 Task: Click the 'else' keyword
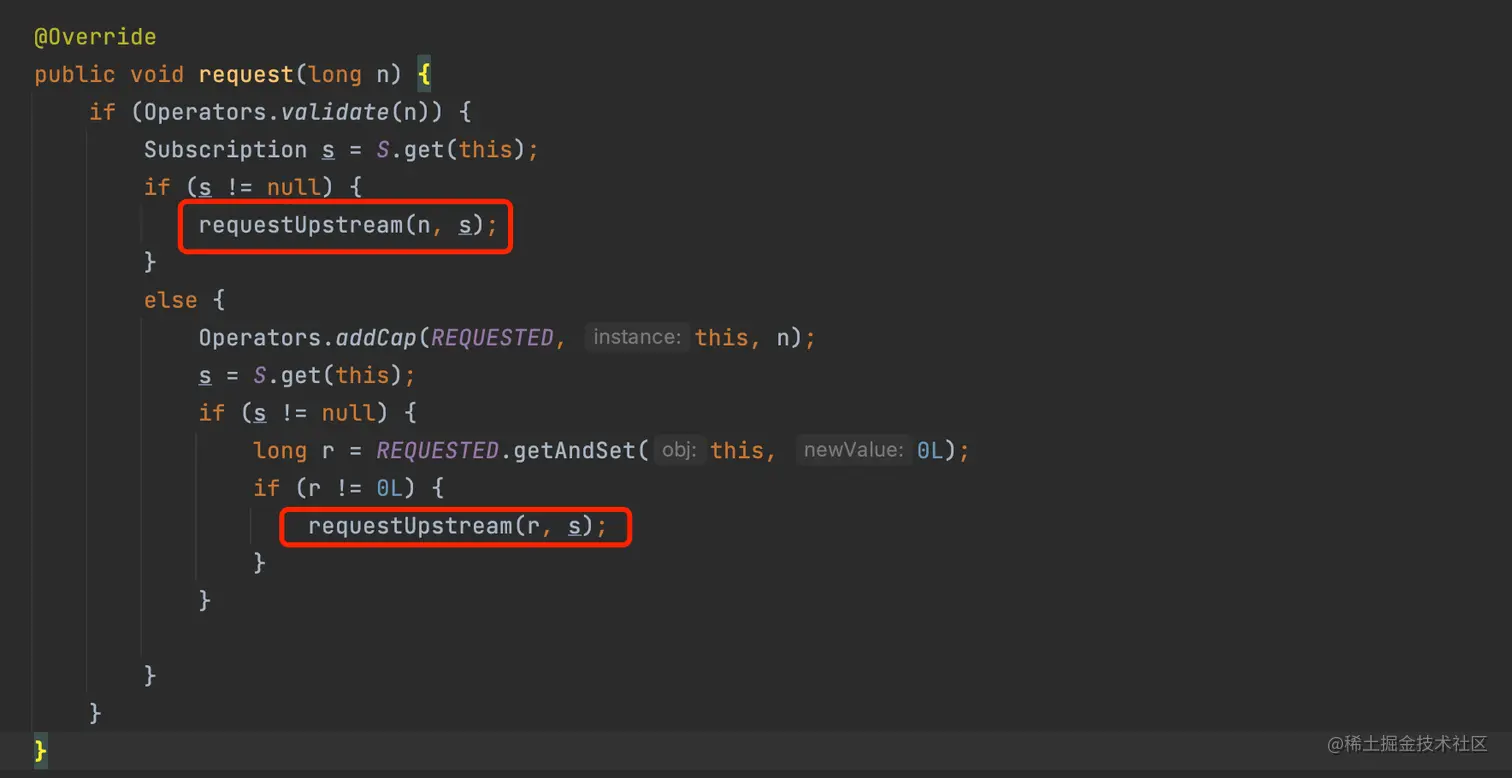click(170, 300)
